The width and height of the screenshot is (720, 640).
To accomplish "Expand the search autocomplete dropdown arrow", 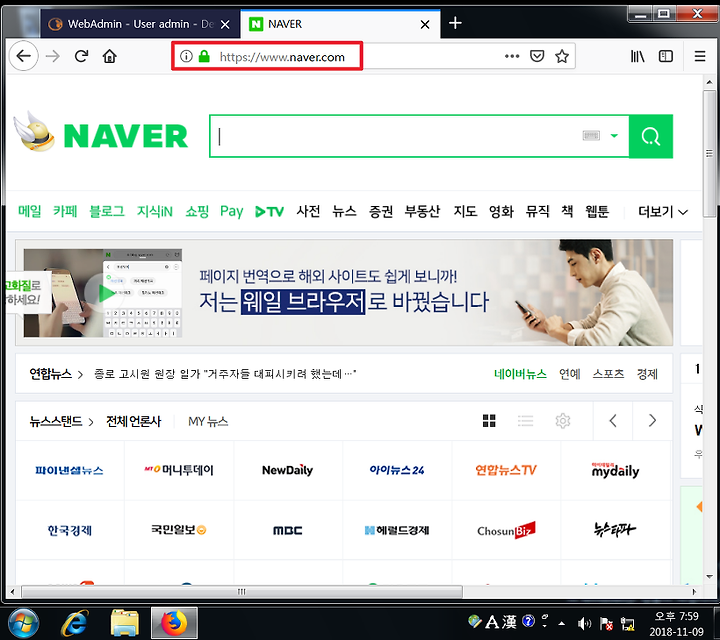I will pos(614,135).
